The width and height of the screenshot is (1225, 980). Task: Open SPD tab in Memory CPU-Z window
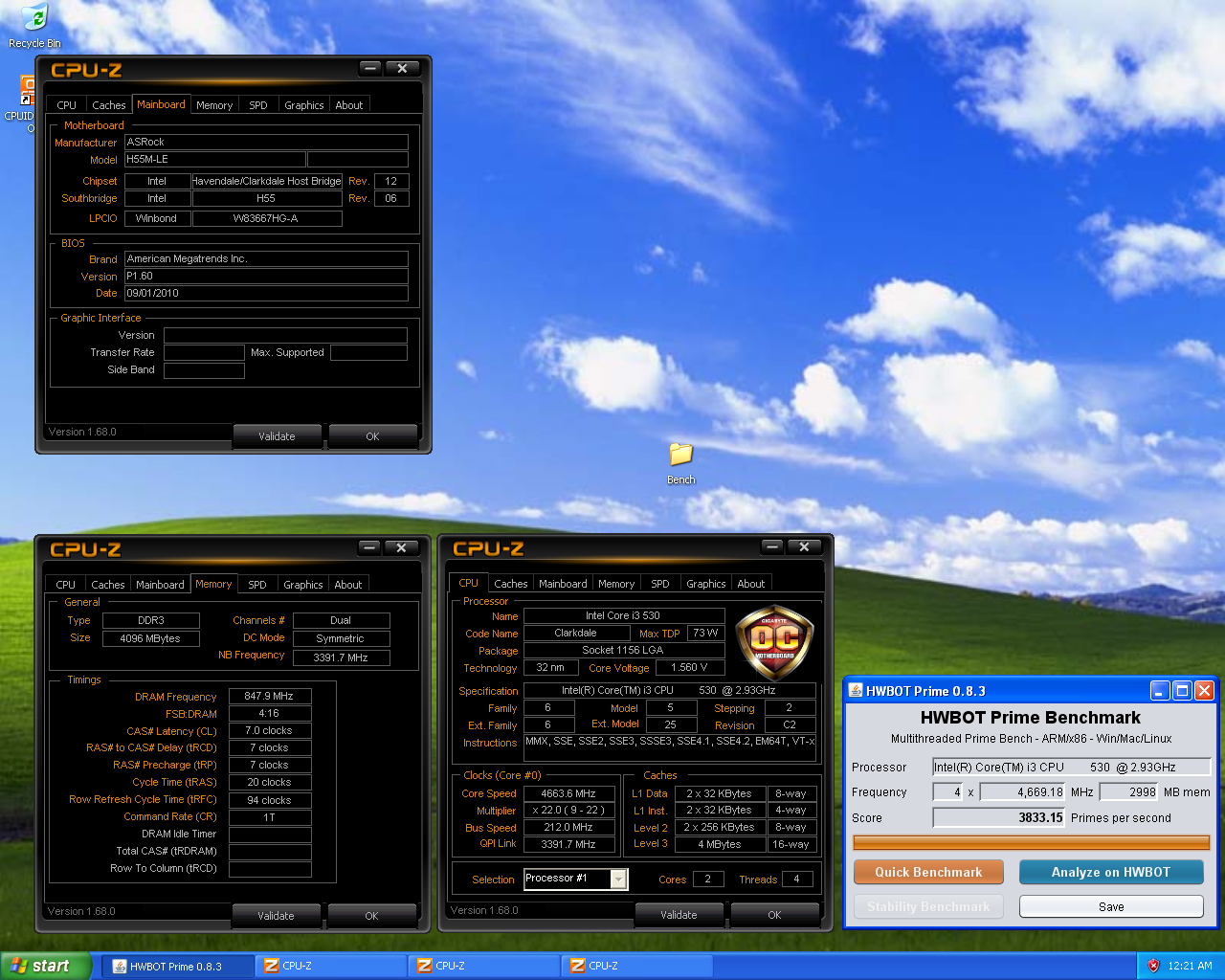[x=257, y=585]
